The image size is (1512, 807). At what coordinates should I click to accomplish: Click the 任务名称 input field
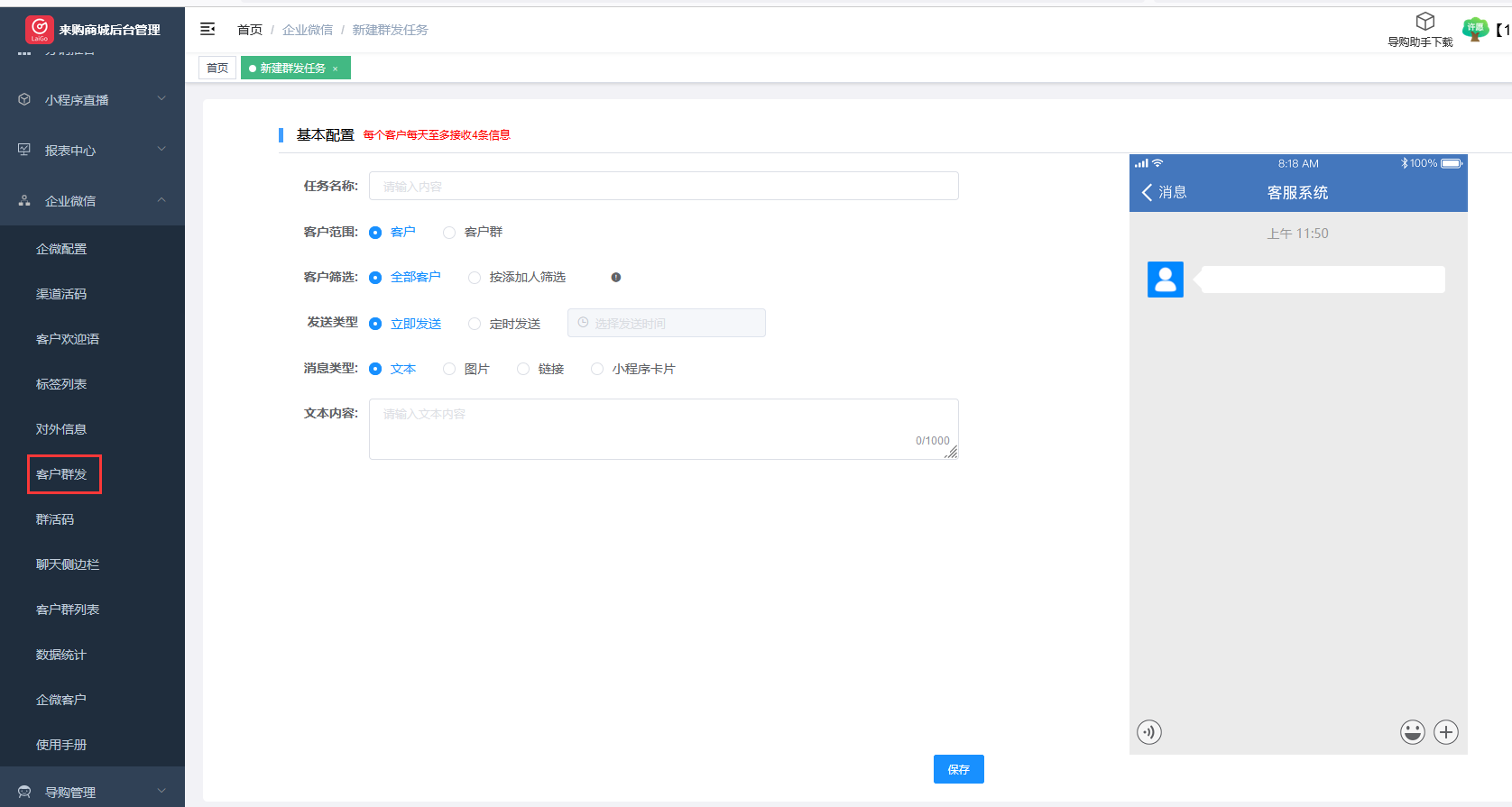663,187
